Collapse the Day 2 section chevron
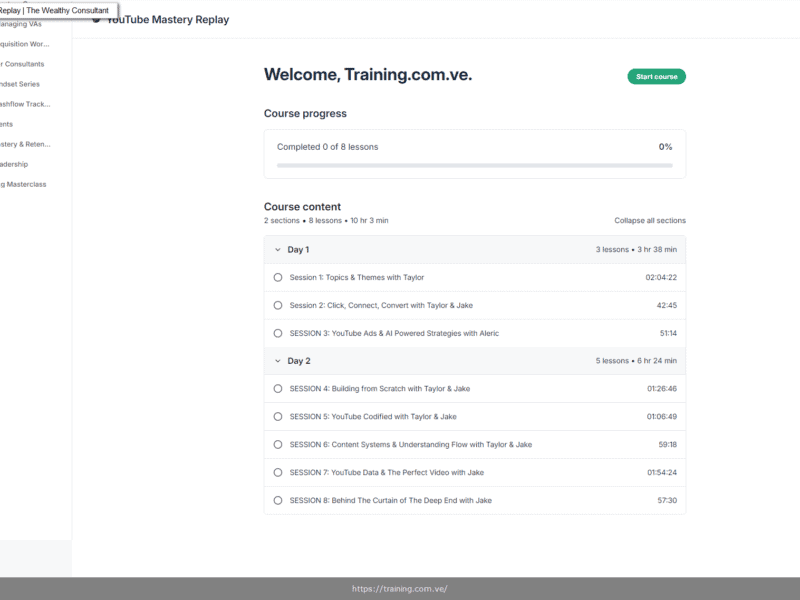Screen dimensions: 800x600 pos(278,360)
